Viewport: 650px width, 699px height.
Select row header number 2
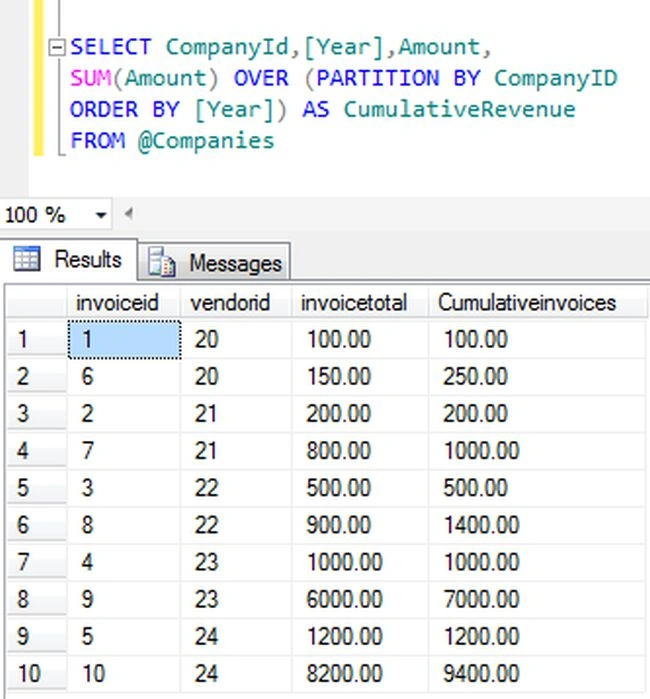37,377
